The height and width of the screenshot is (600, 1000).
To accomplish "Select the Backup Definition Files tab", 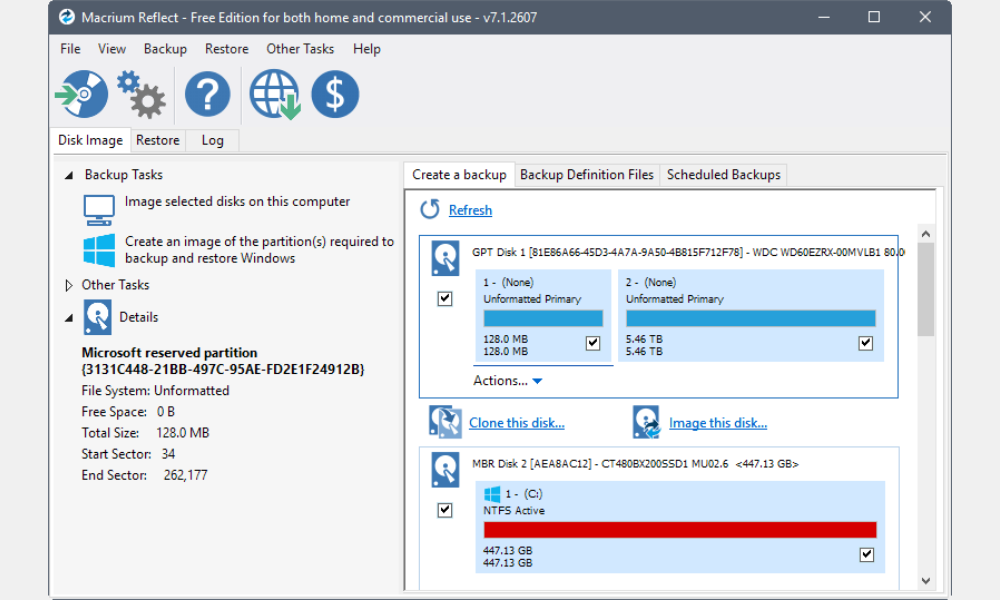I will [x=587, y=175].
